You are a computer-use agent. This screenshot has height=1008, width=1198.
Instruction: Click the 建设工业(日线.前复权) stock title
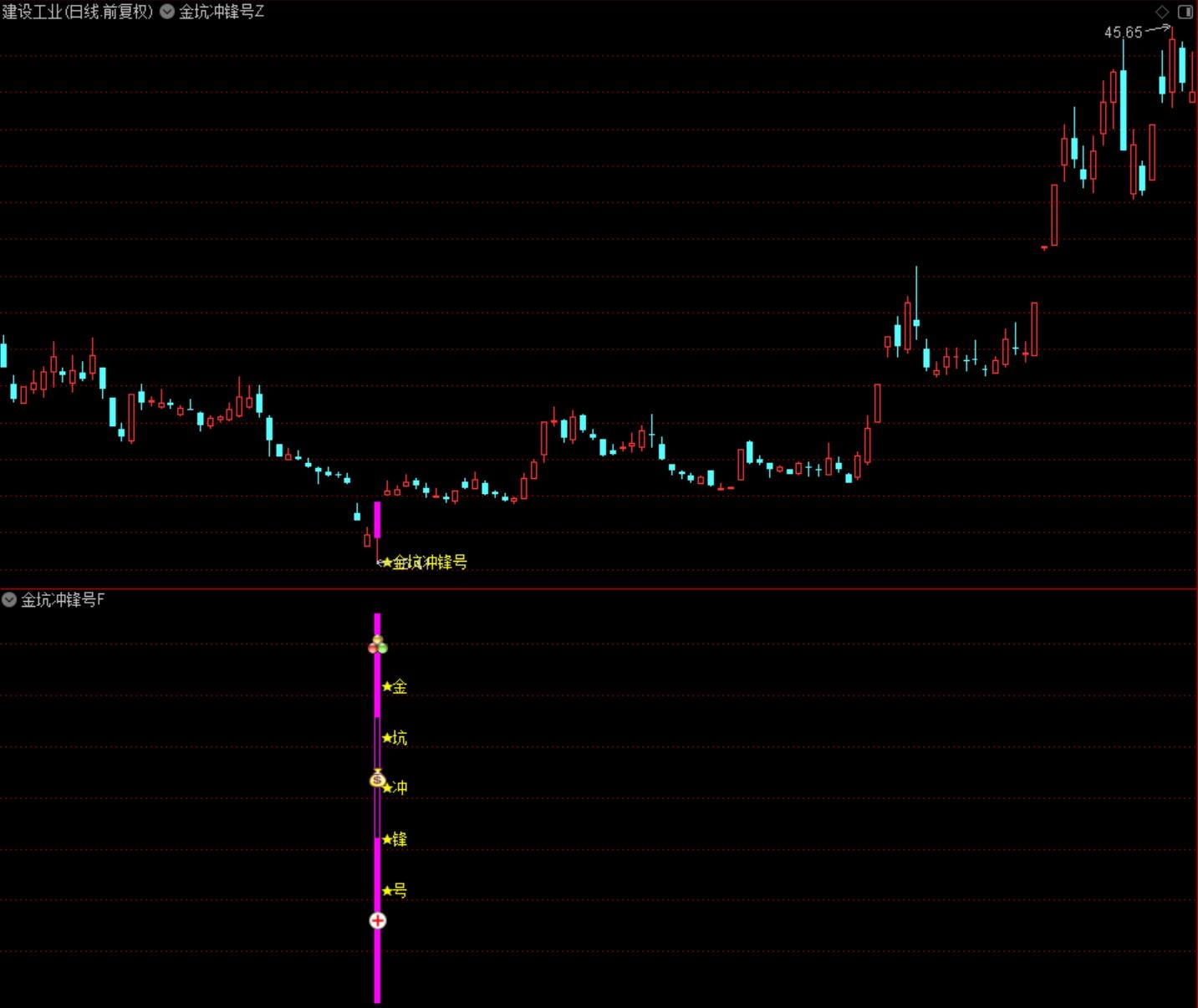point(78,12)
